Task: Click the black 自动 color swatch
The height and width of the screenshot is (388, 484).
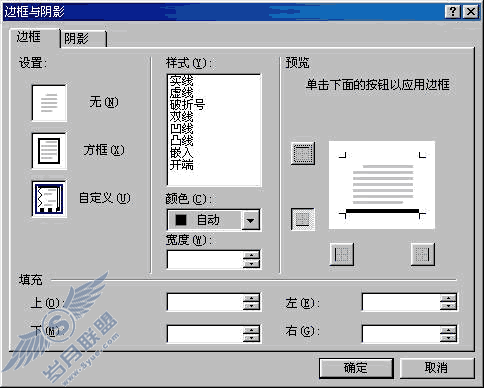Action: coord(181,220)
